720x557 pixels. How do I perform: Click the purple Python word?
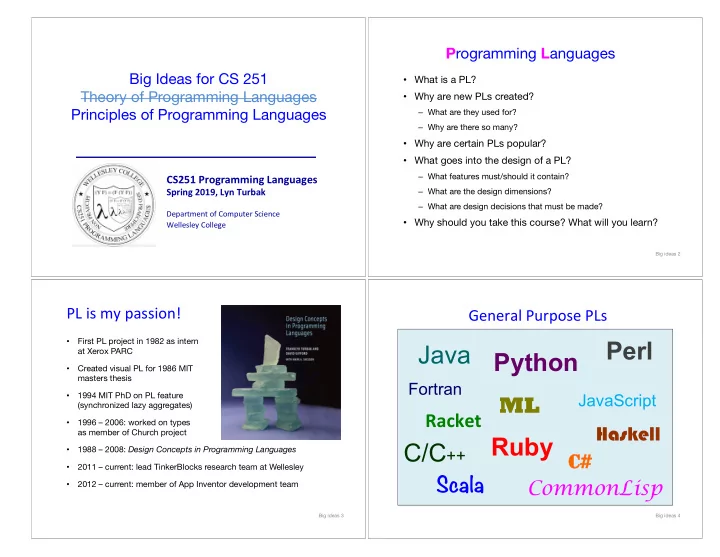coord(535,363)
